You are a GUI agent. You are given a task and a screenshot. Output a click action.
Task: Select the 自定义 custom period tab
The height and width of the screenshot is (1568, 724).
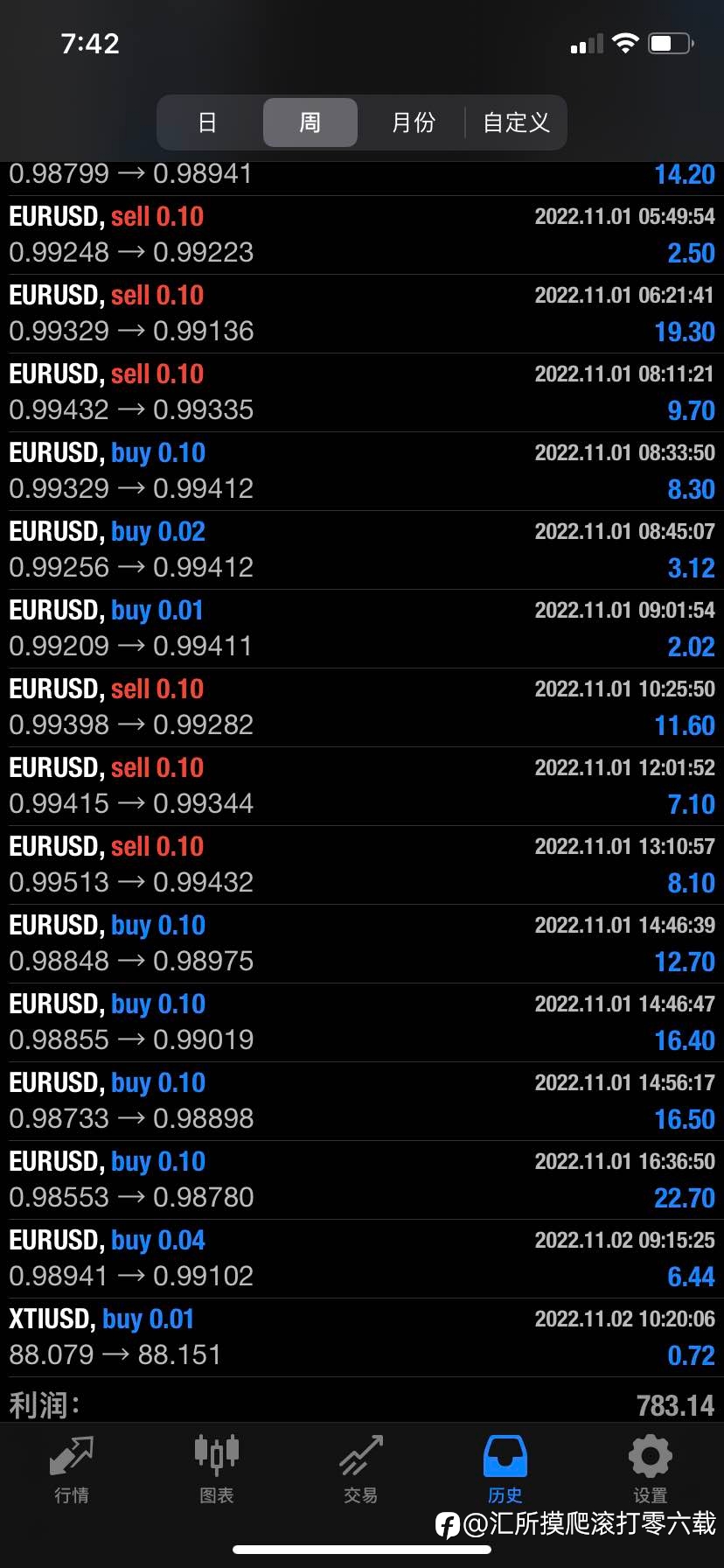pos(516,122)
